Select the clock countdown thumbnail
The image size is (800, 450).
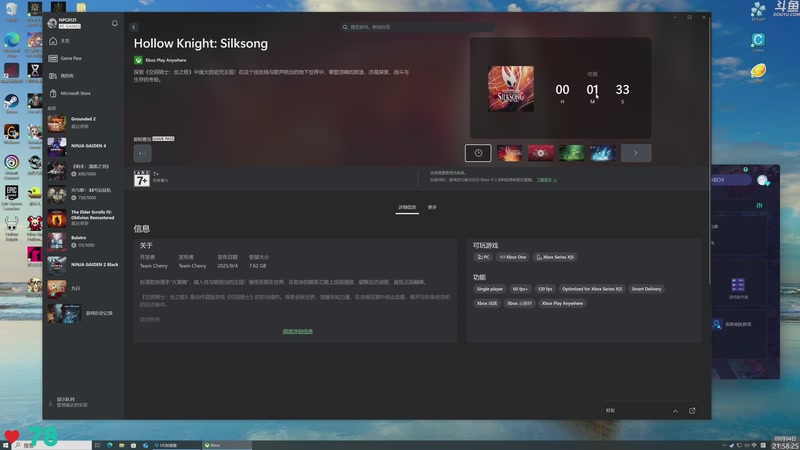coord(478,153)
